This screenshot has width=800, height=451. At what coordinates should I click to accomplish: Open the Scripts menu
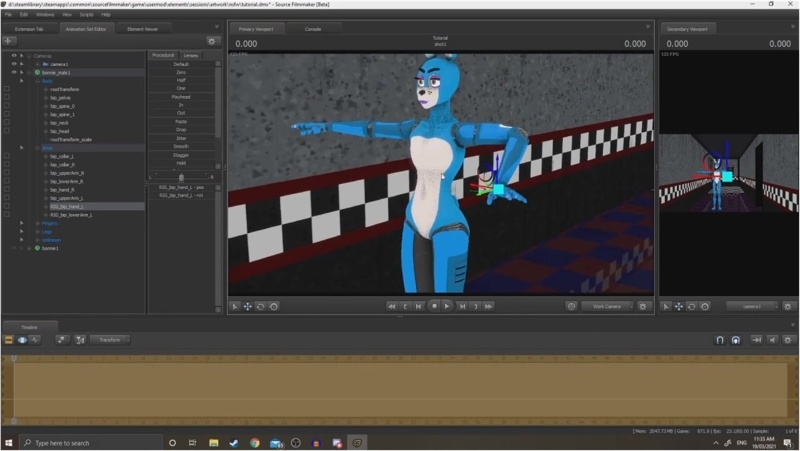coord(86,15)
